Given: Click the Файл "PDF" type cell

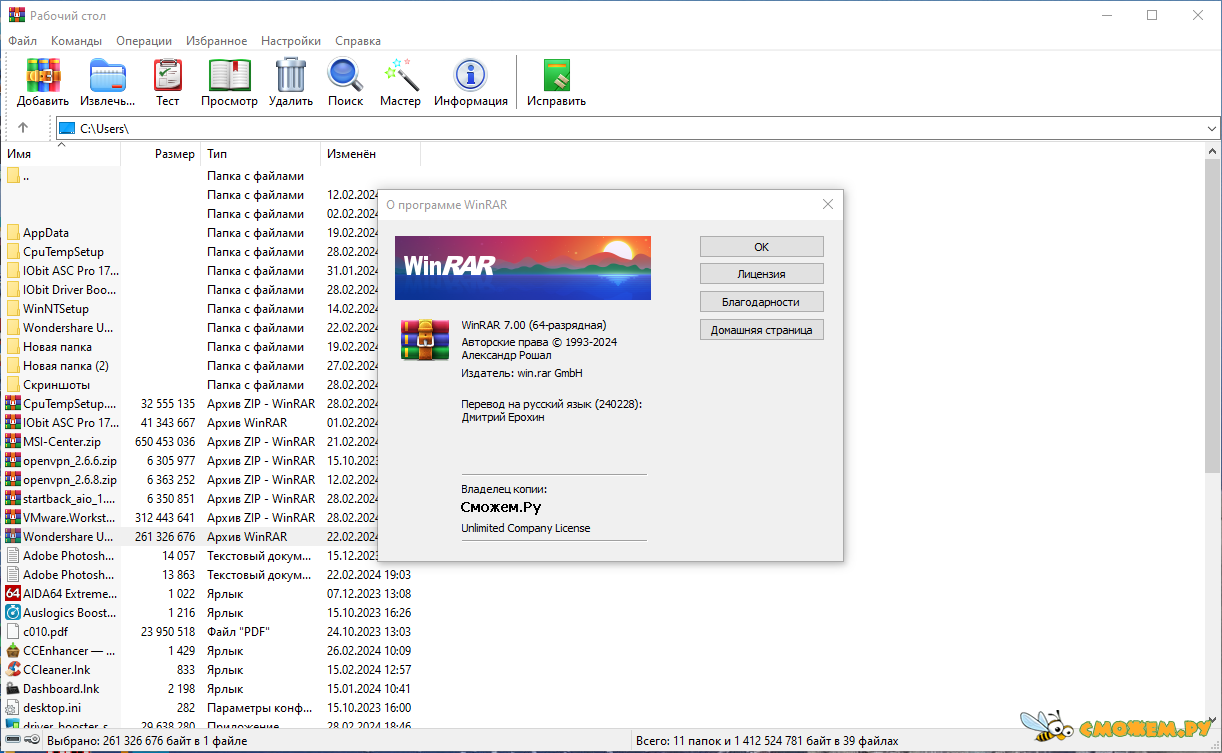Looking at the screenshot, I should tap(239, 632).
